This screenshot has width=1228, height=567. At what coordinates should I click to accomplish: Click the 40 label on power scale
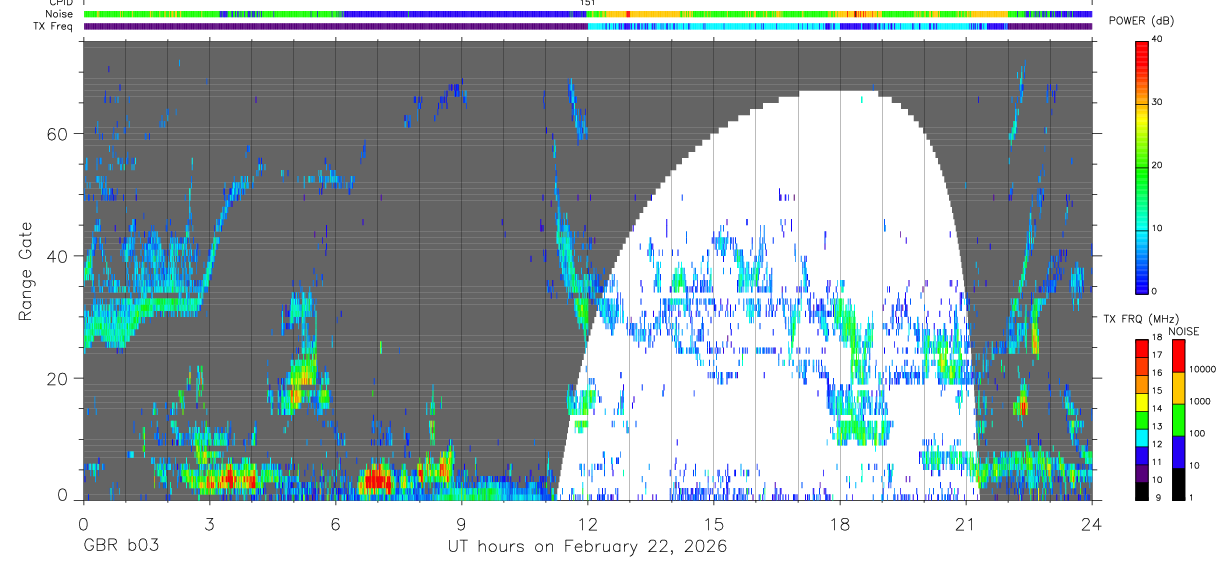pyautogui.click(x=1157, y=40)
